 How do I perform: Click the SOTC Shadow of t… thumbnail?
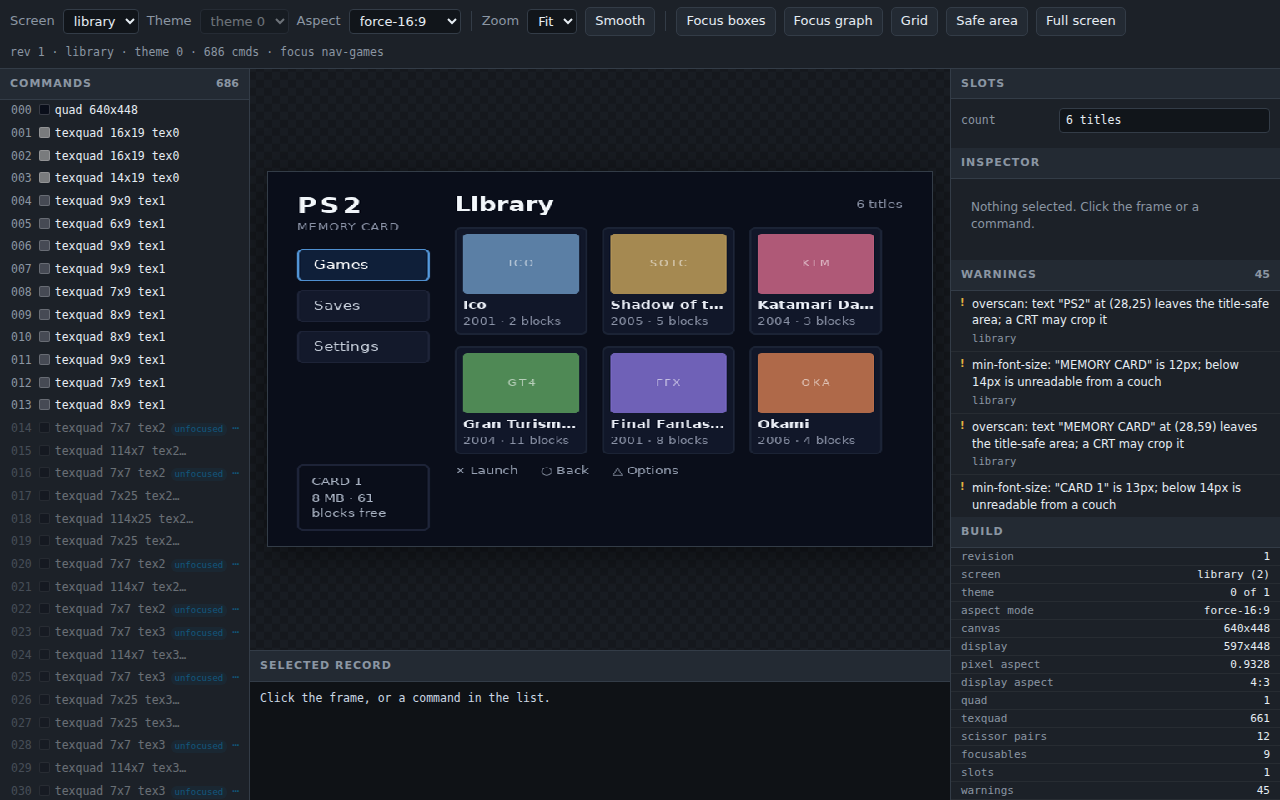point(668,264)
